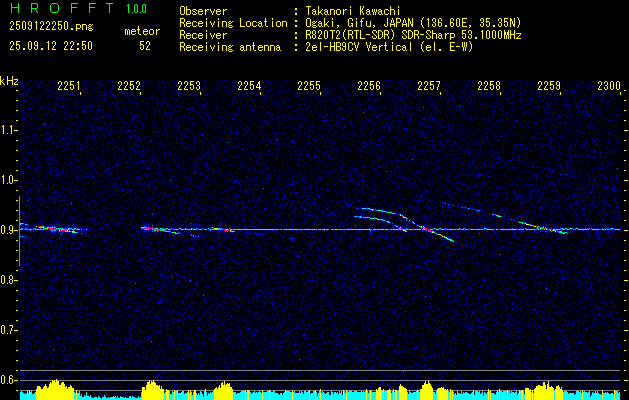The image size is (629, 400).
Task: Click the 2252 time axis marker
Action: 129,86
